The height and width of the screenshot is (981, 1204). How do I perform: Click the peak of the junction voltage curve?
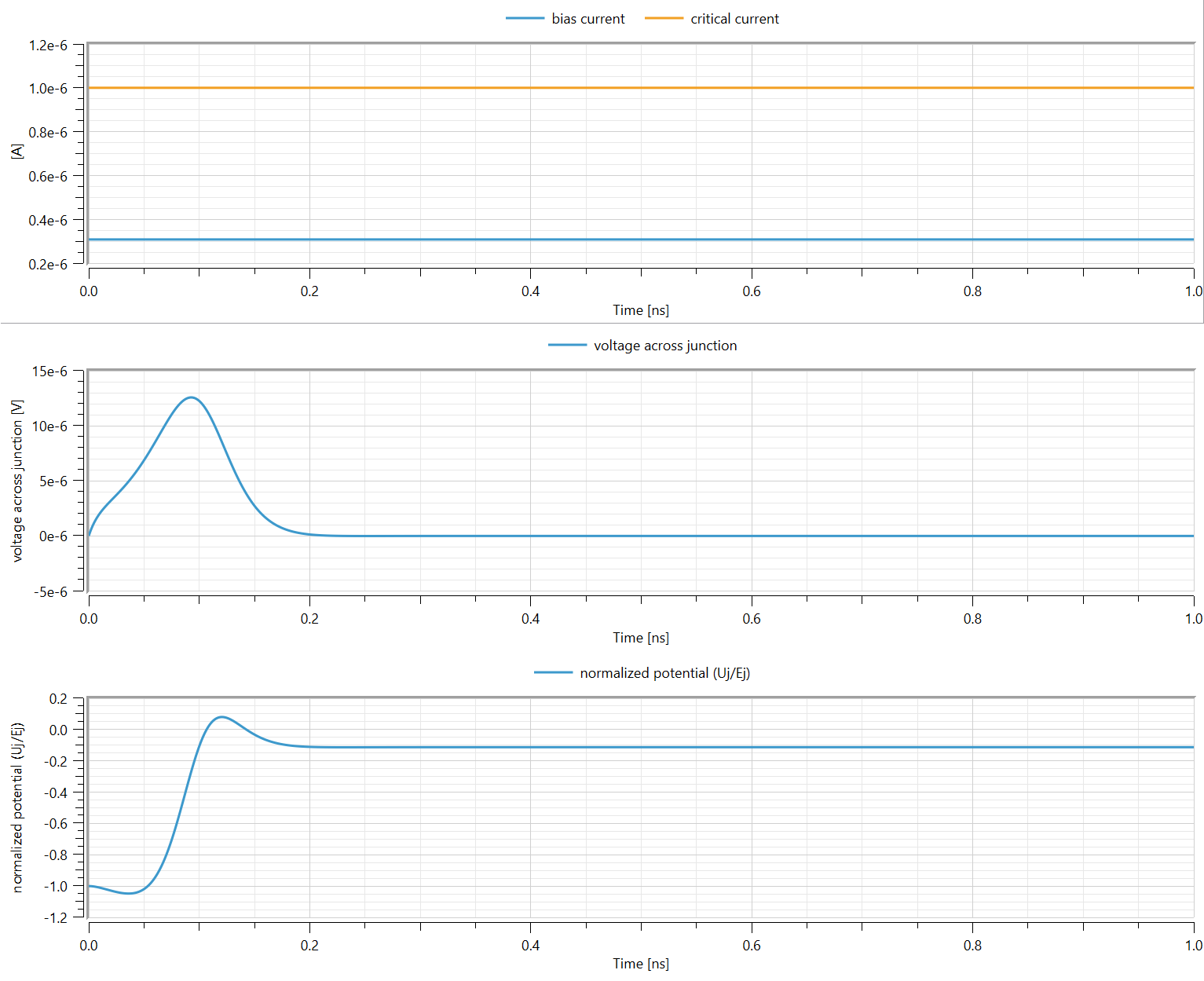[191, 397]
